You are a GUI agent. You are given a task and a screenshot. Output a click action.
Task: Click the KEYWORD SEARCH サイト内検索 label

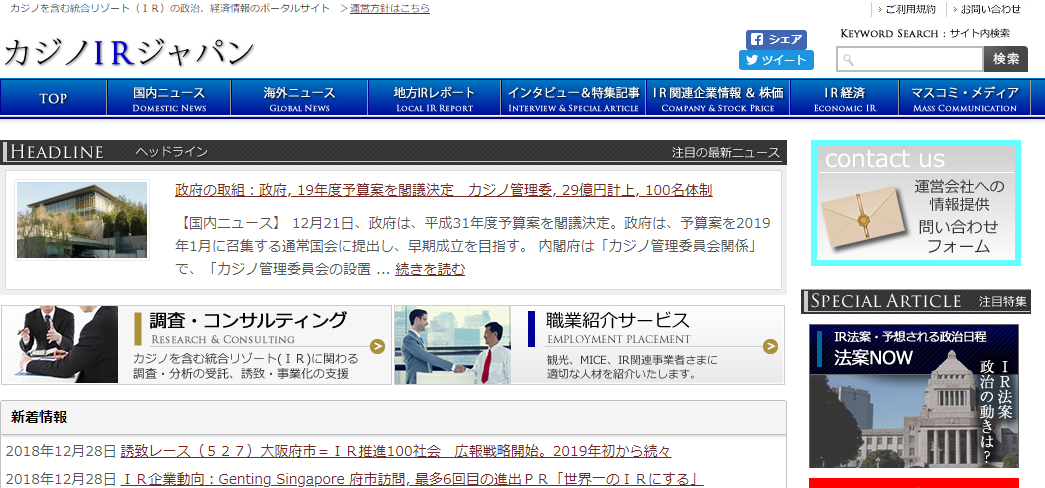pyautogui.click(x=925, y=33)
